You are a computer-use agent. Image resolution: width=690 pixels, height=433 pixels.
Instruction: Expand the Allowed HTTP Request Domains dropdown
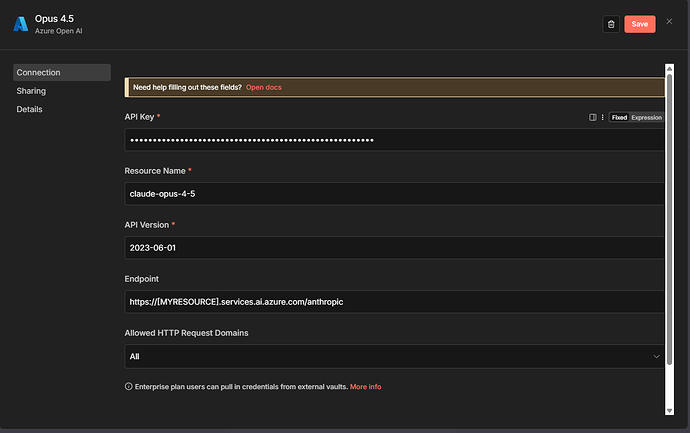point(390,356)
